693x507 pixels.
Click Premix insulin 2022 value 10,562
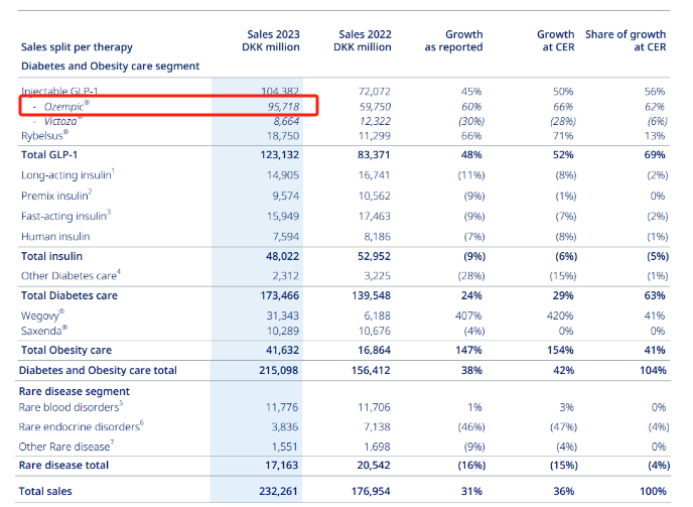click(374, 196)
